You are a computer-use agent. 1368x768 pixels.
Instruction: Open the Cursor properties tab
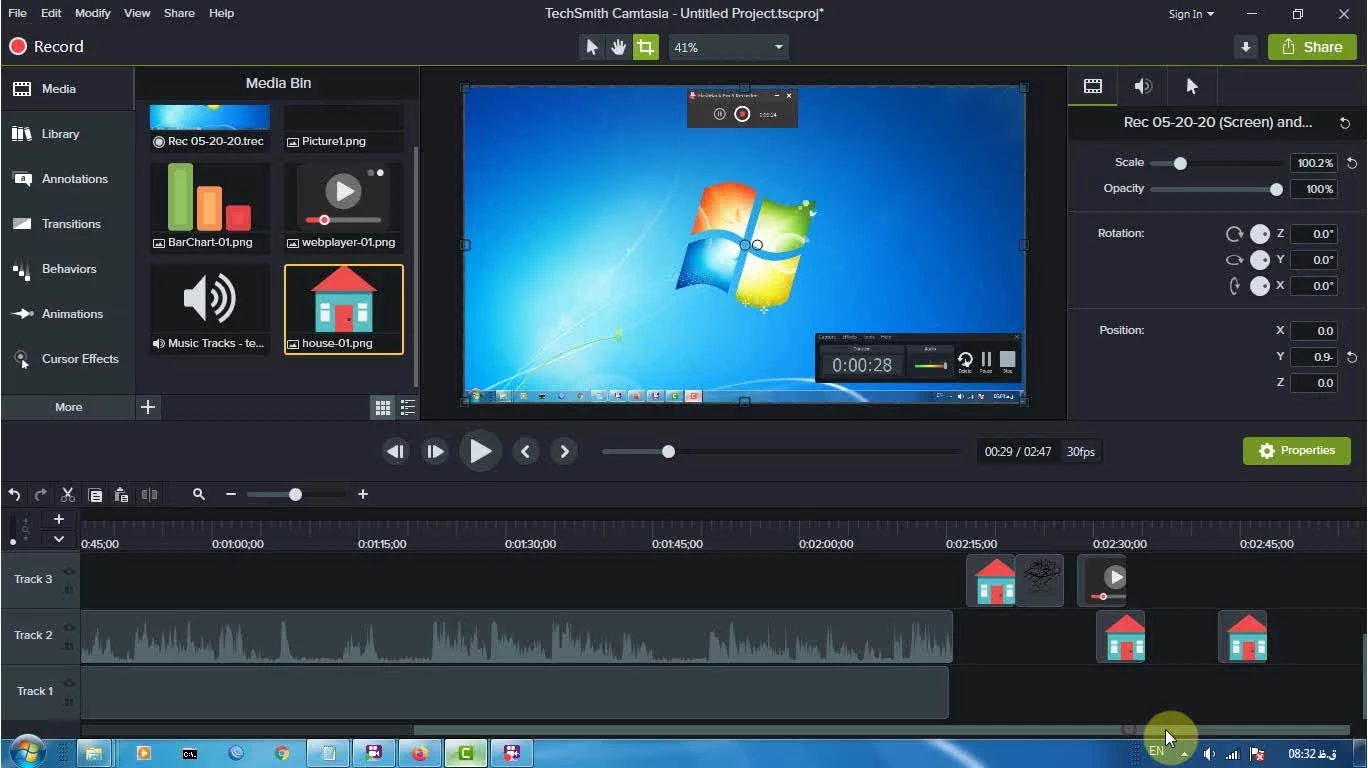click(1191, 86)
